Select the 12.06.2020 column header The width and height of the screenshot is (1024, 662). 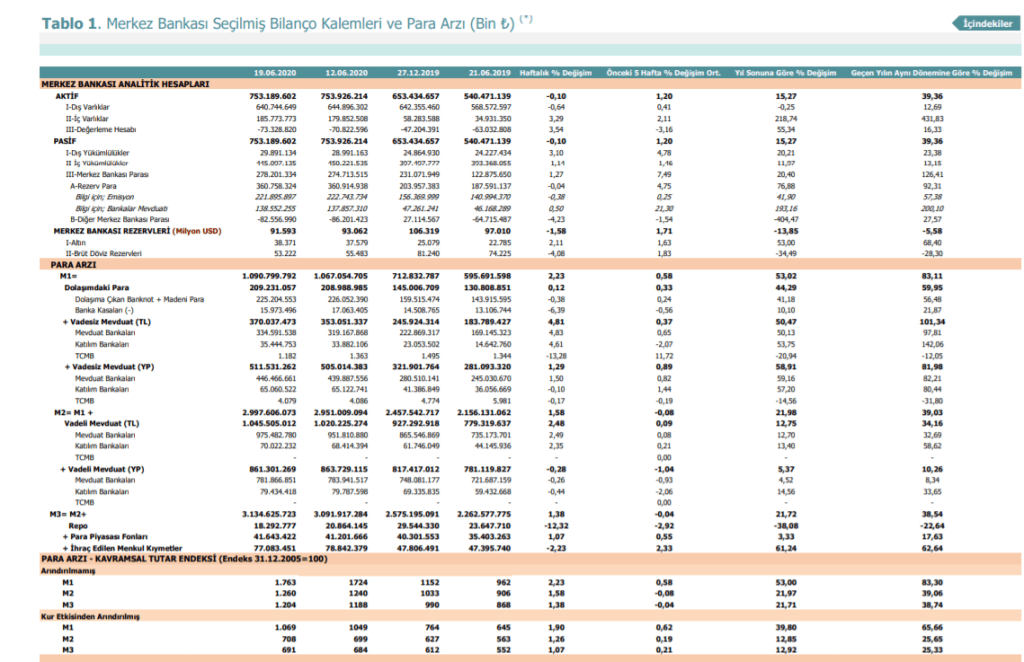pyautogui.click(x=347, y=73)
